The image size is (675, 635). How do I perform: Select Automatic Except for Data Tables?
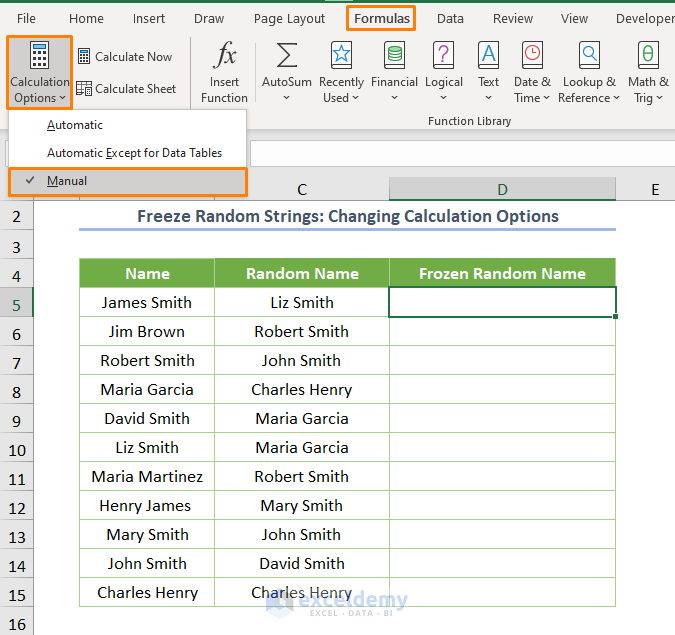coord(127,153)
